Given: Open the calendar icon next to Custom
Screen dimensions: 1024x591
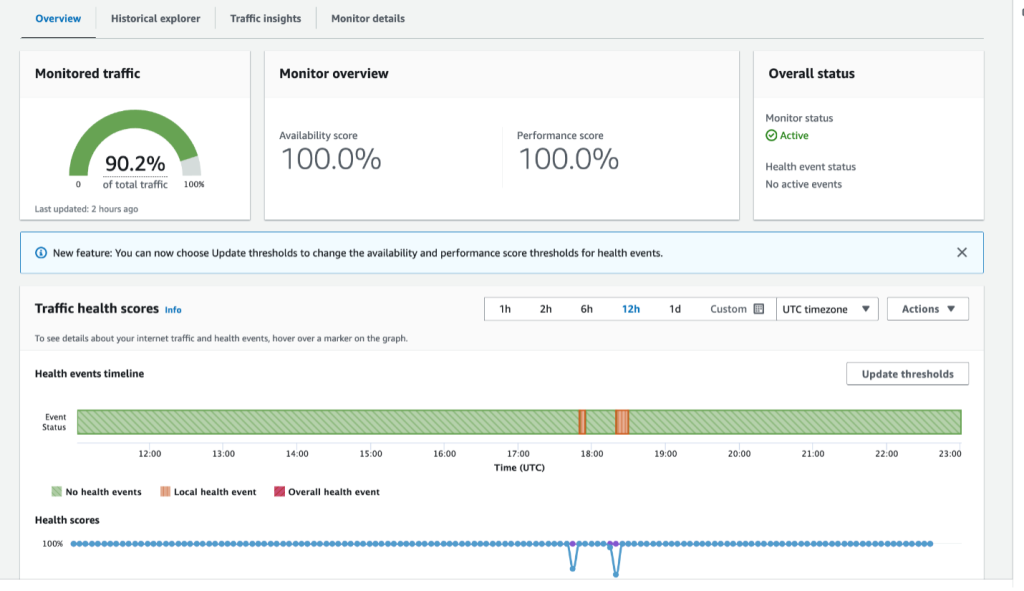Looking at the screenshot, I should click(x=759, y=309).
